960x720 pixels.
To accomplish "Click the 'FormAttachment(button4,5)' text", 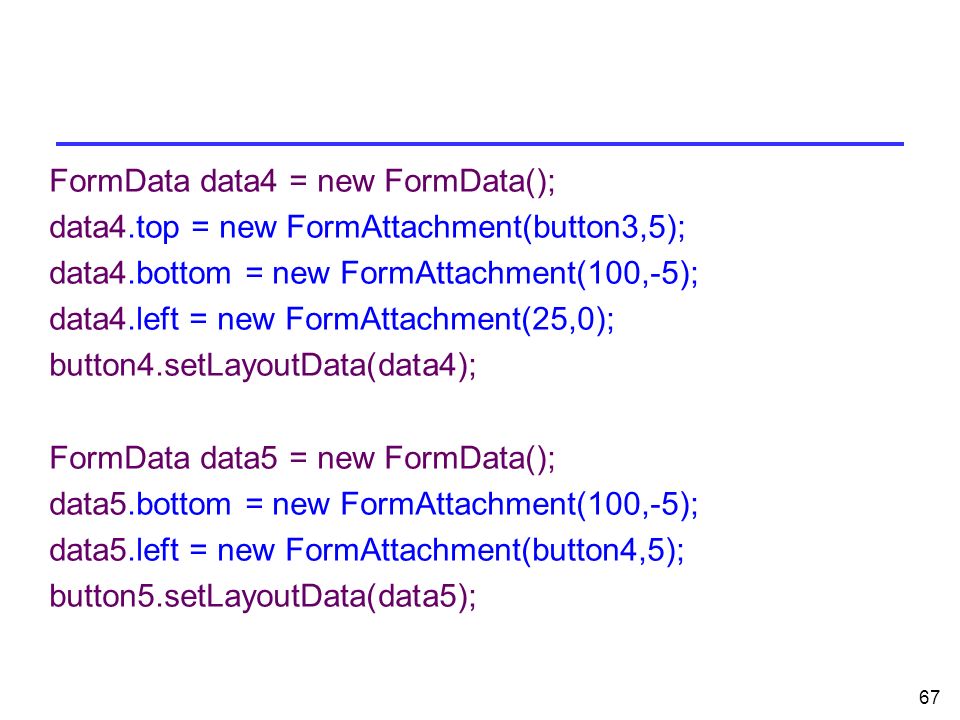I will point(481,550).
